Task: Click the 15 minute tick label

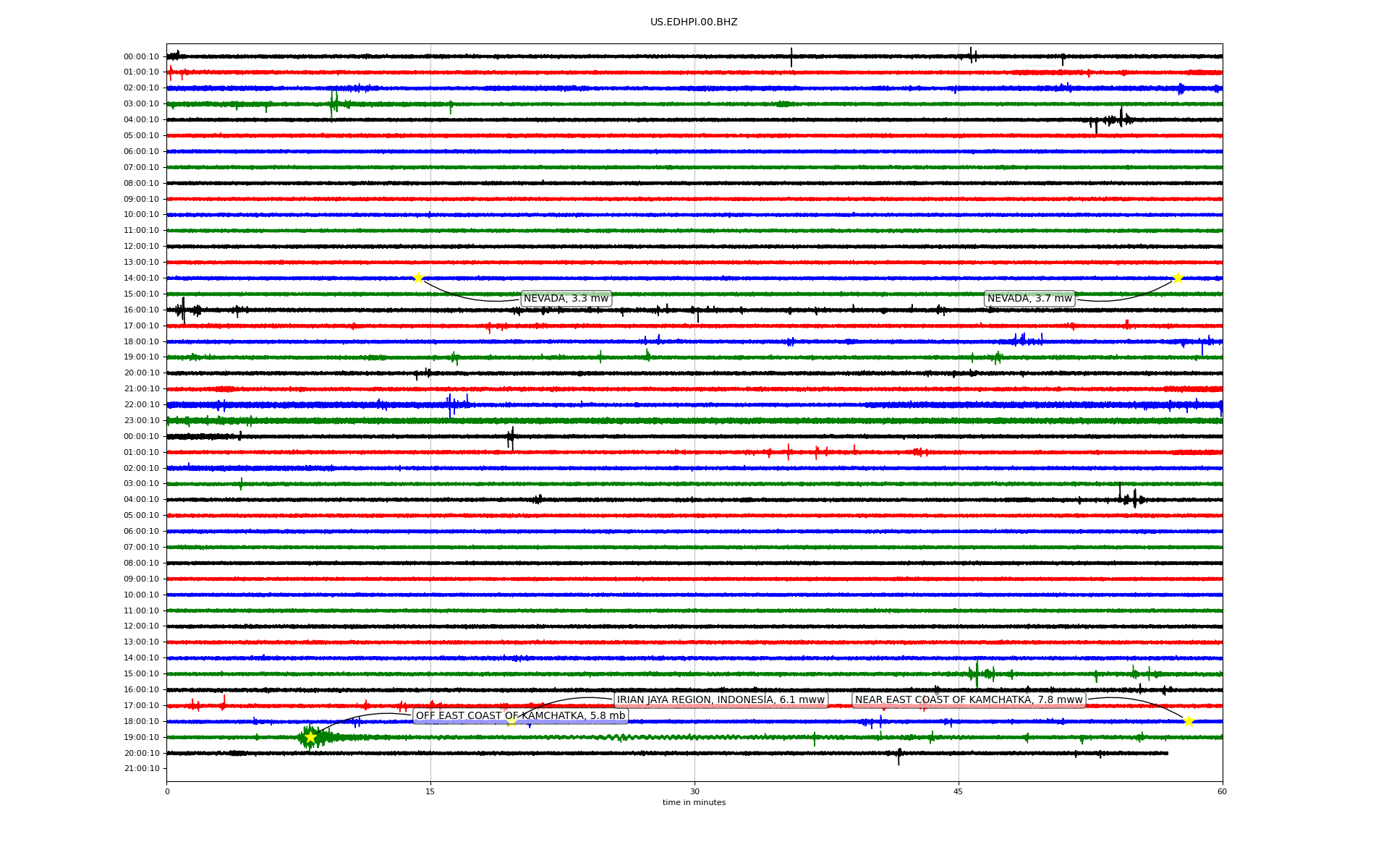Action: 430,791
